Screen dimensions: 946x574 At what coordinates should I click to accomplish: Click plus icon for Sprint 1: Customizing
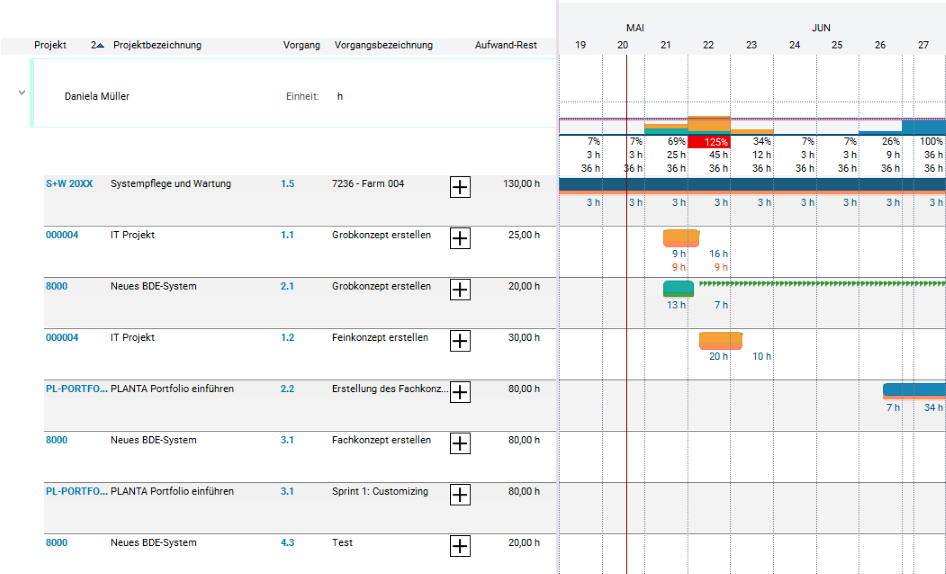[460, 495]
